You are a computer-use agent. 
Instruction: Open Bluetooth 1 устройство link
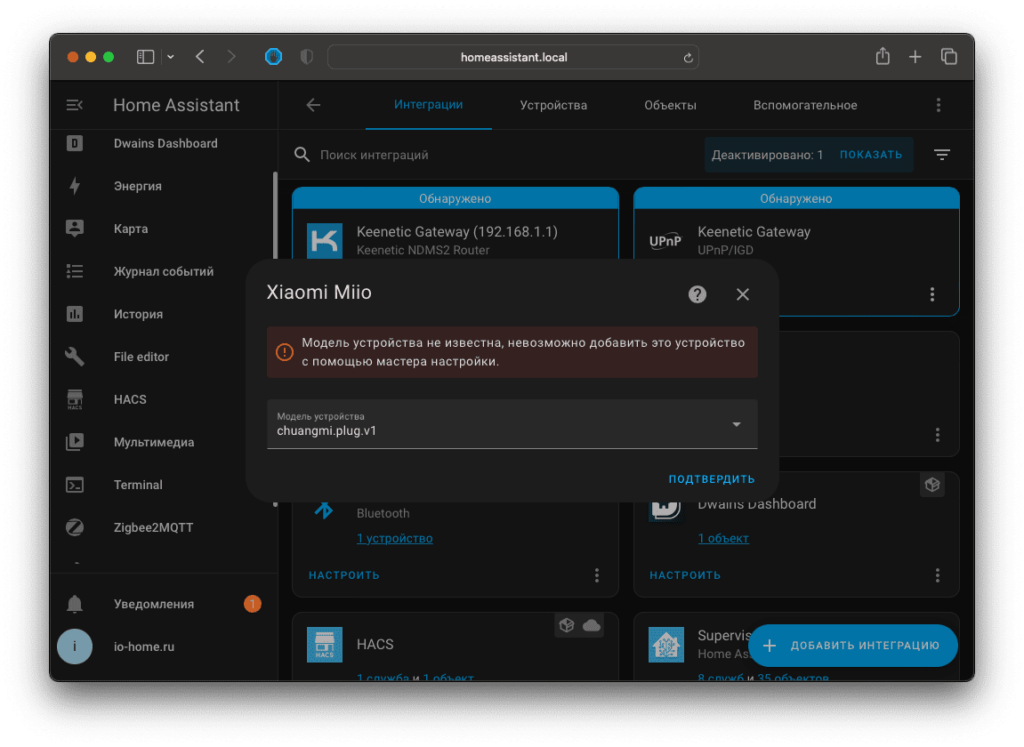coord(394,539)
